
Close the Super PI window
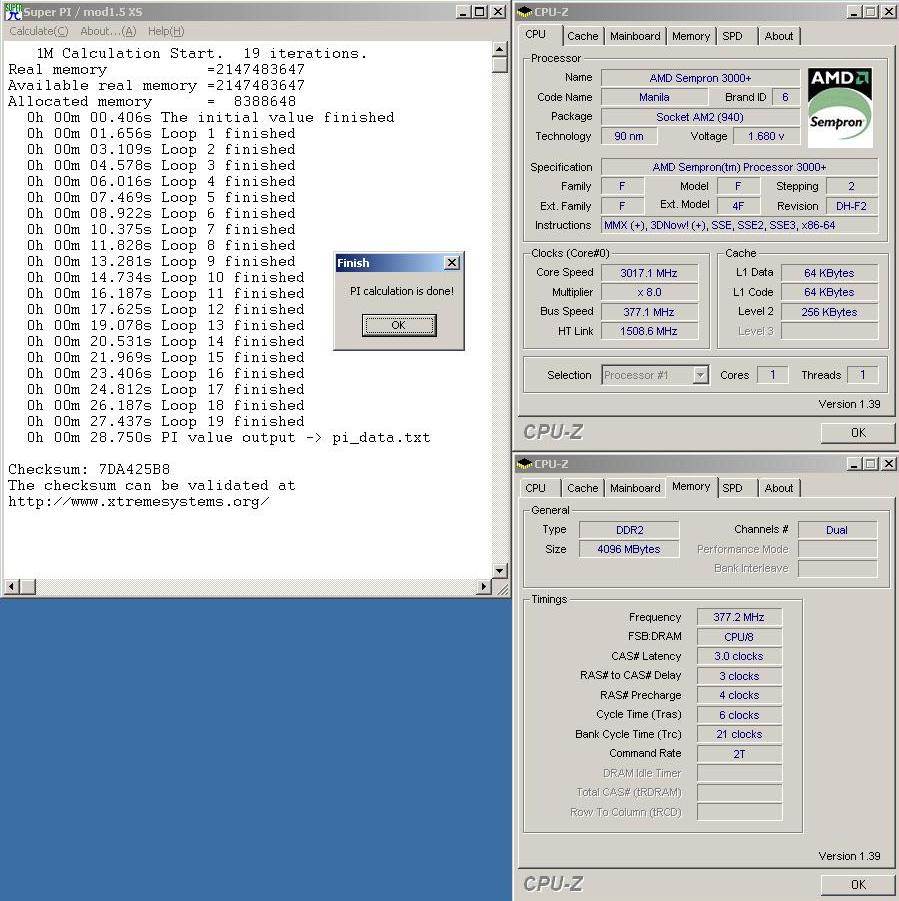coord(498,11)
